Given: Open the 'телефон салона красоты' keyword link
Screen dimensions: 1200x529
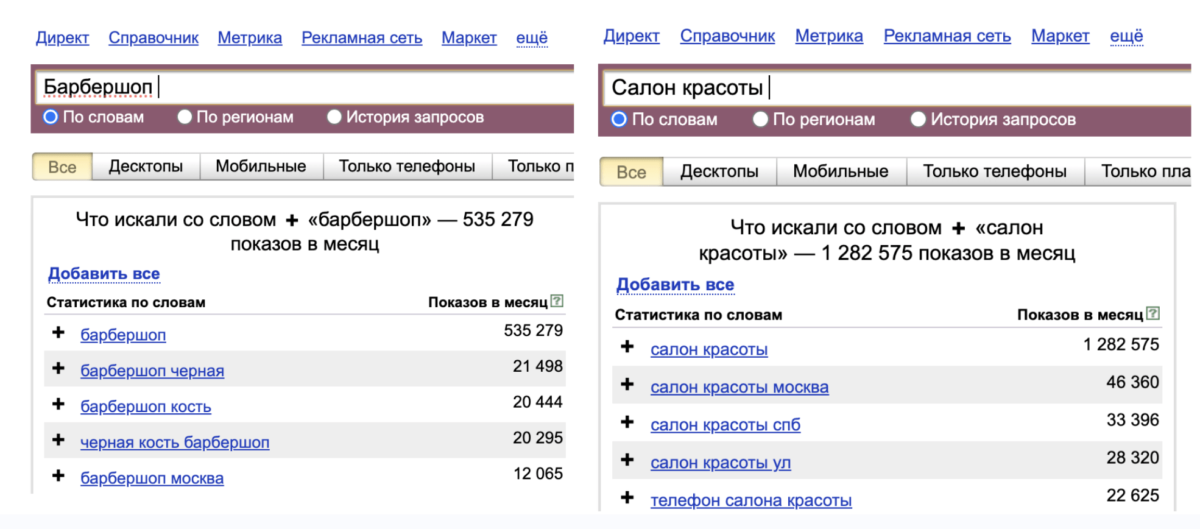Looking at the screenshot, I should coord(751,500).
